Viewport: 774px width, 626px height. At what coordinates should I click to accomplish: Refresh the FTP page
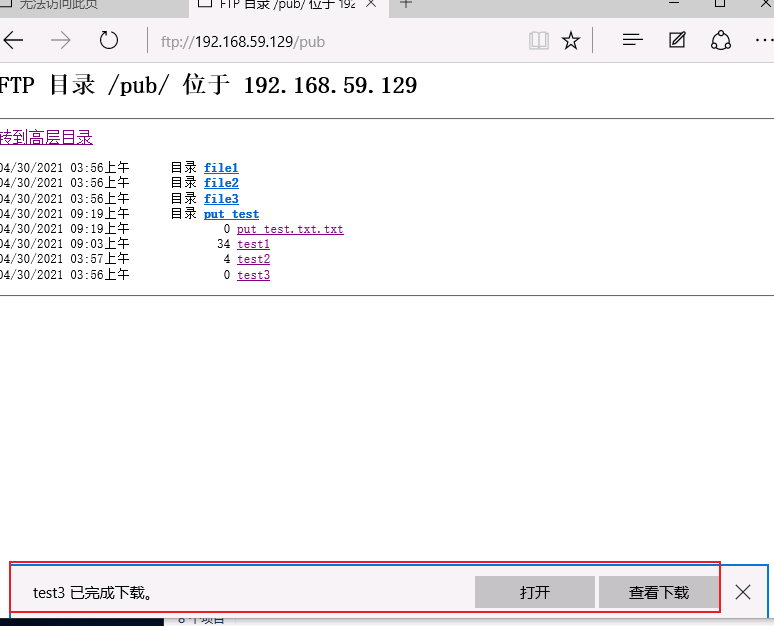click(109, 40)
